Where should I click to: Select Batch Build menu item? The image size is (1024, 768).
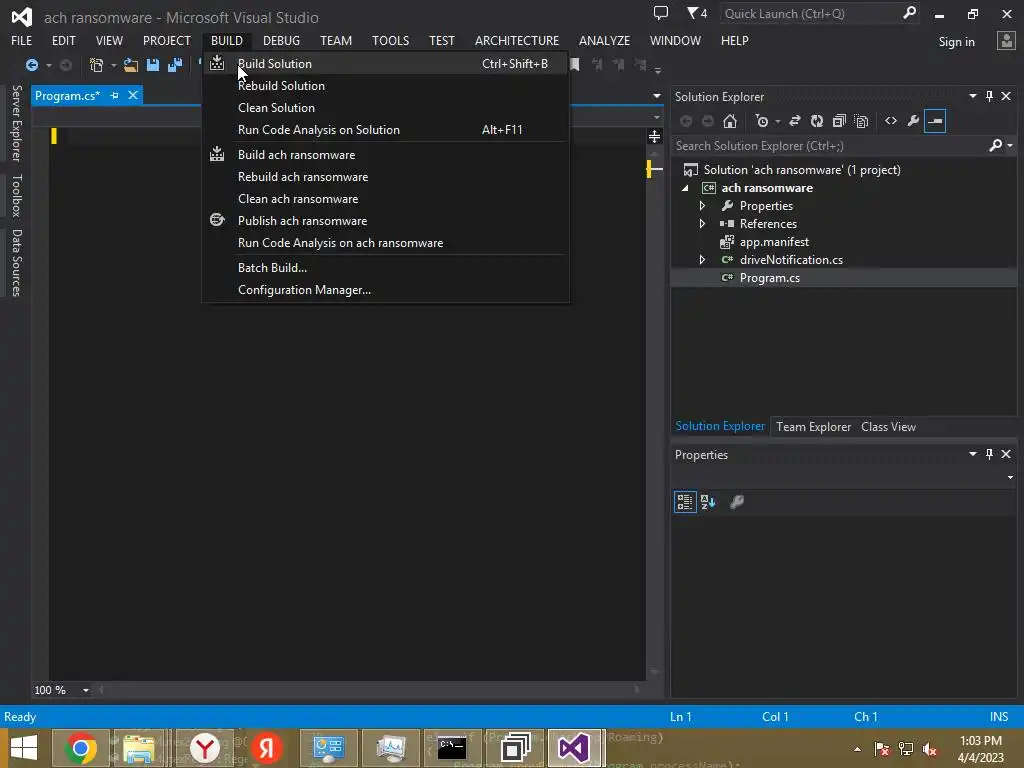click(385, 268)
